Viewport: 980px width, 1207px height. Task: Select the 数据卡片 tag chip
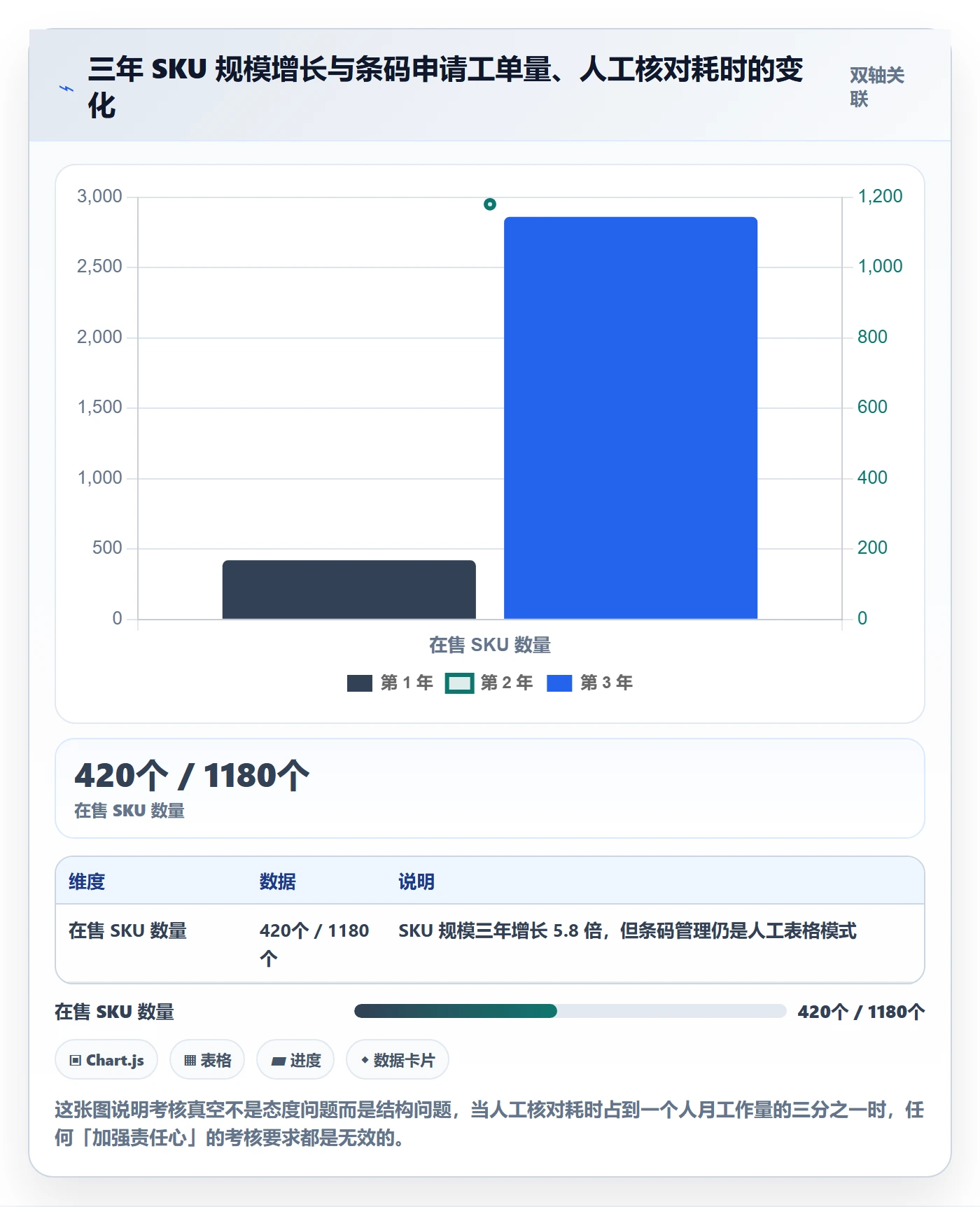(x=398, y=1060)
